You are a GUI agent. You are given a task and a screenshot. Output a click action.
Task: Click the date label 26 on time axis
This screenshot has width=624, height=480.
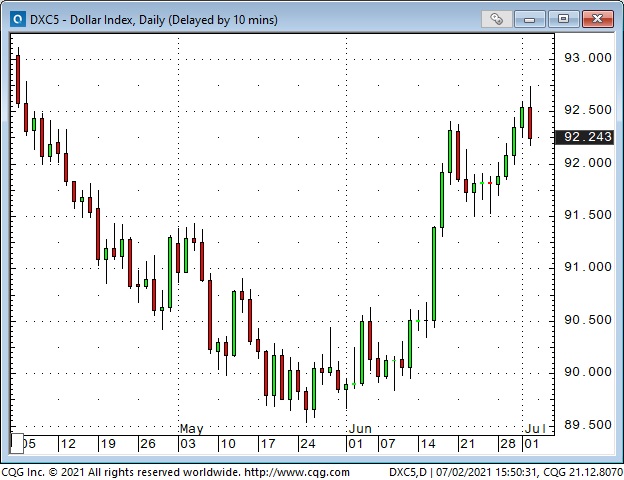tap(148, 444)
